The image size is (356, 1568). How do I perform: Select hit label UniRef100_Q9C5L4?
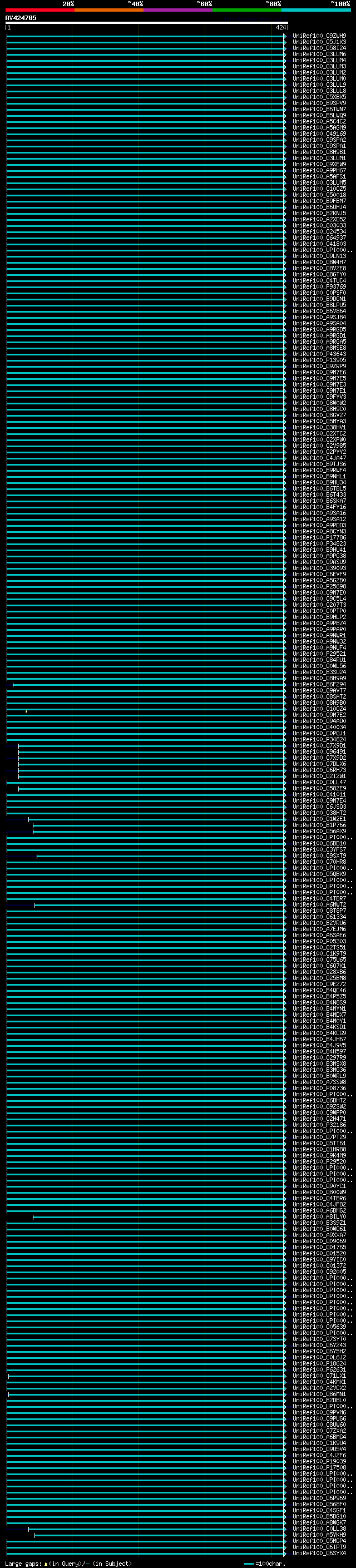pyautogui.click(x=319, y=598)
